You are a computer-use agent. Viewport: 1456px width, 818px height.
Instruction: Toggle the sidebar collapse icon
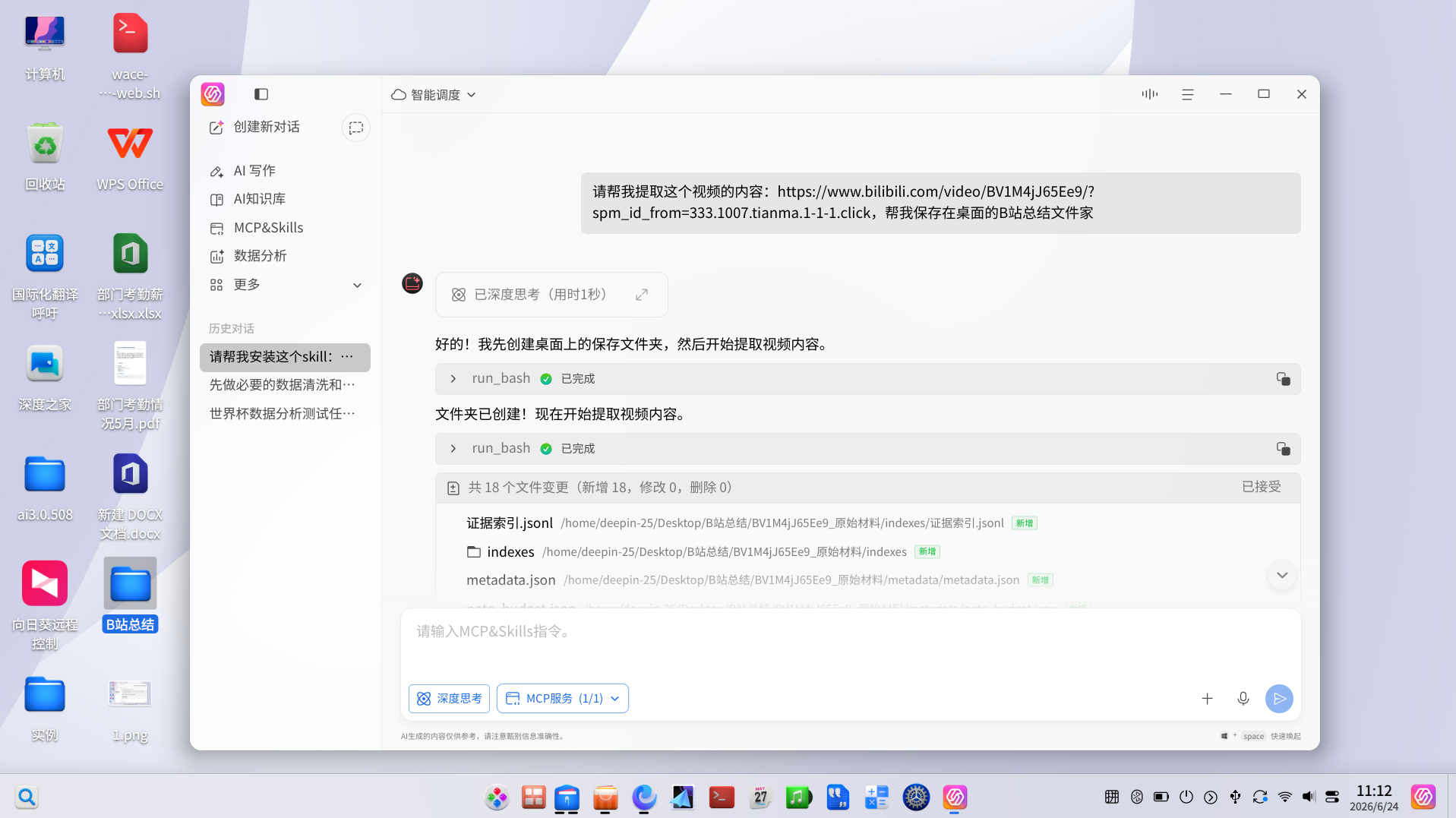261,94
